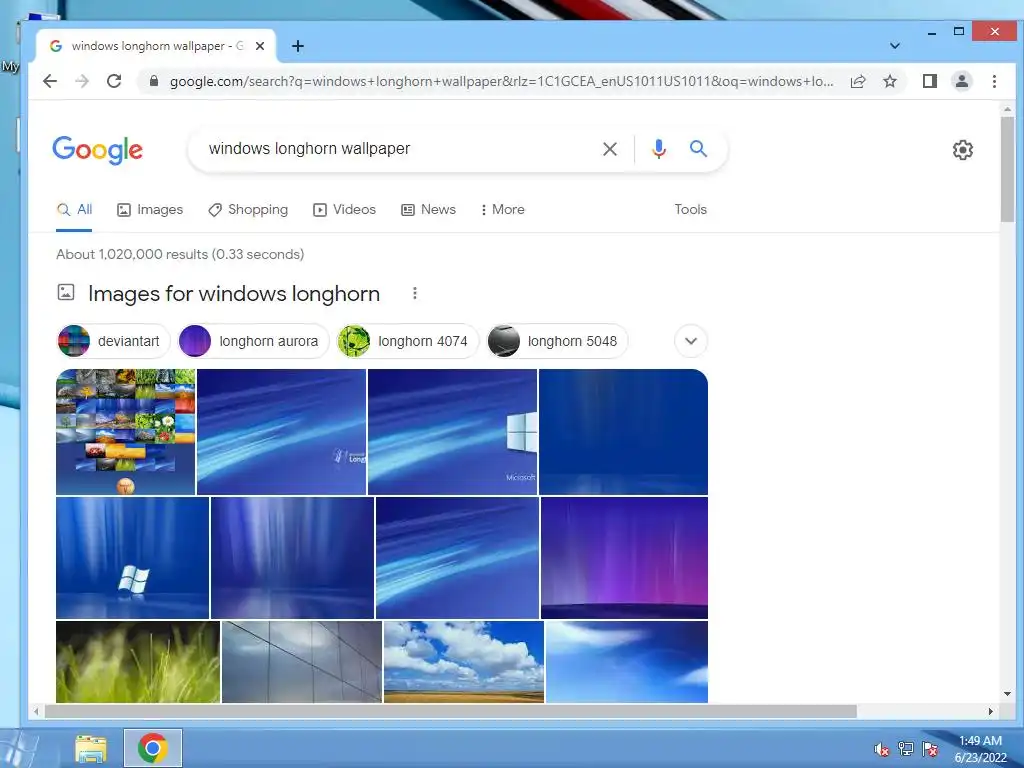Click the Windows Start button
The image size is (1024, 768).
pyautogui.click(x=18, y=748)
